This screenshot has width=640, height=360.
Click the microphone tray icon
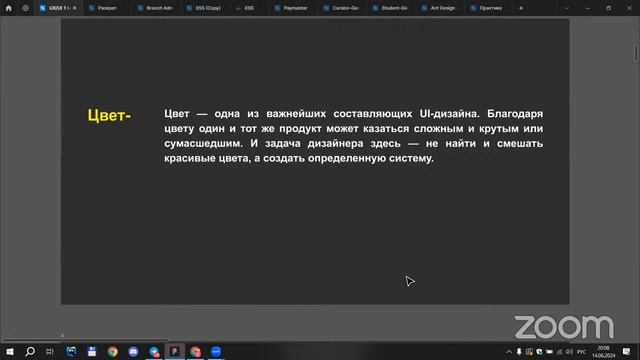519,352
